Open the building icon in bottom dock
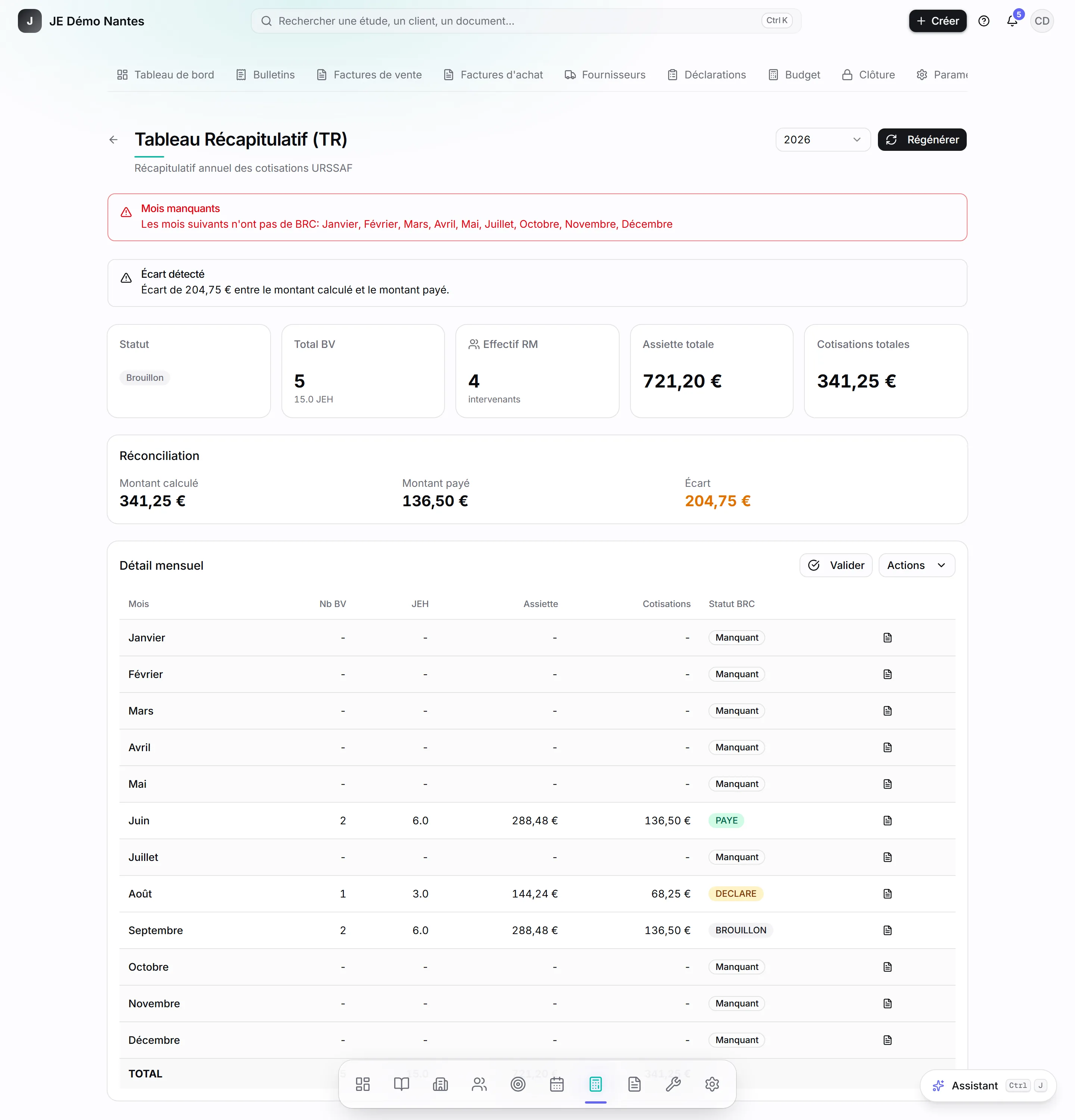 pyautogui.click(x=440, y=1084)
